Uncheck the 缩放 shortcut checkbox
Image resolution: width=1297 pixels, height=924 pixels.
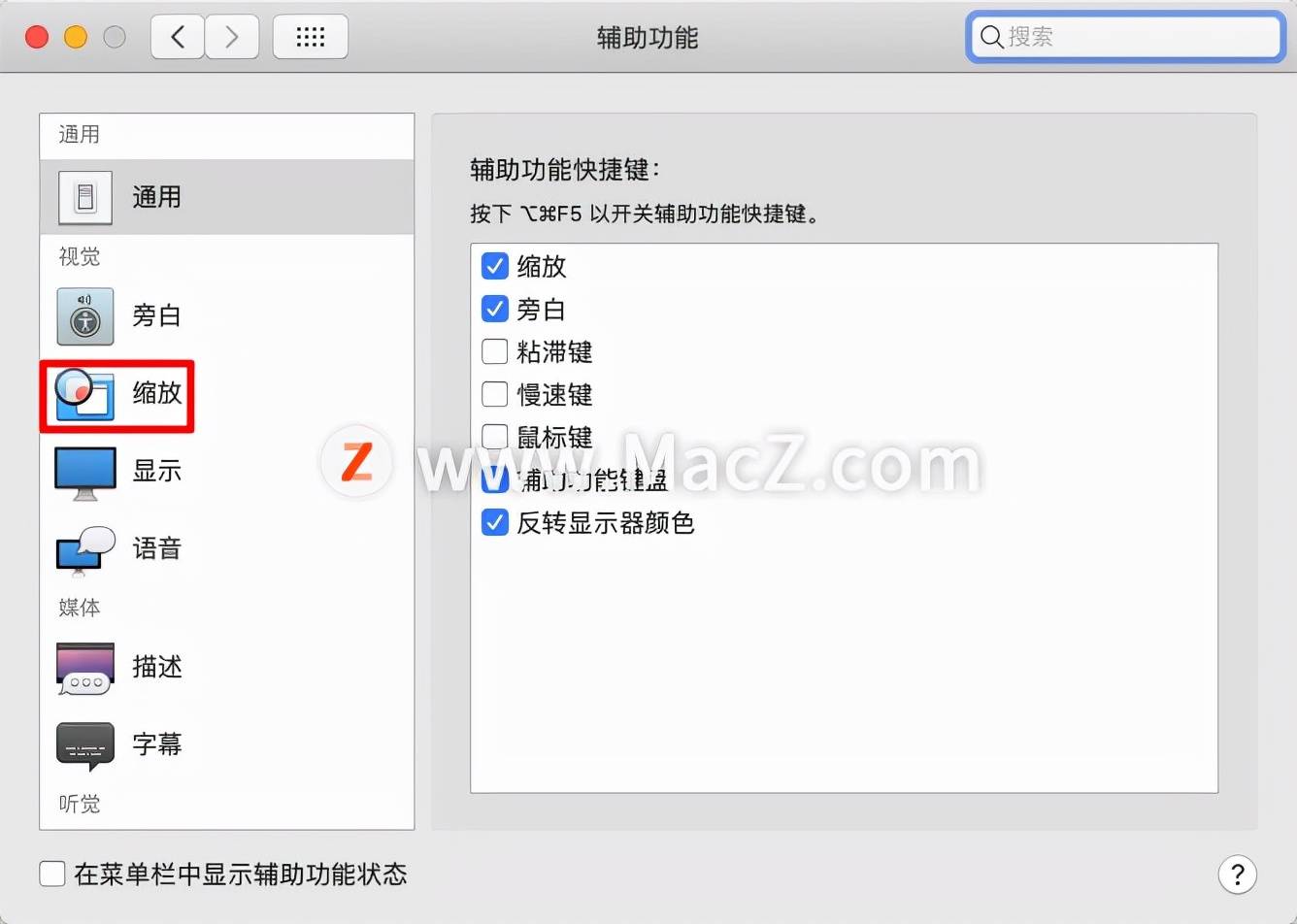pos(495,266)
